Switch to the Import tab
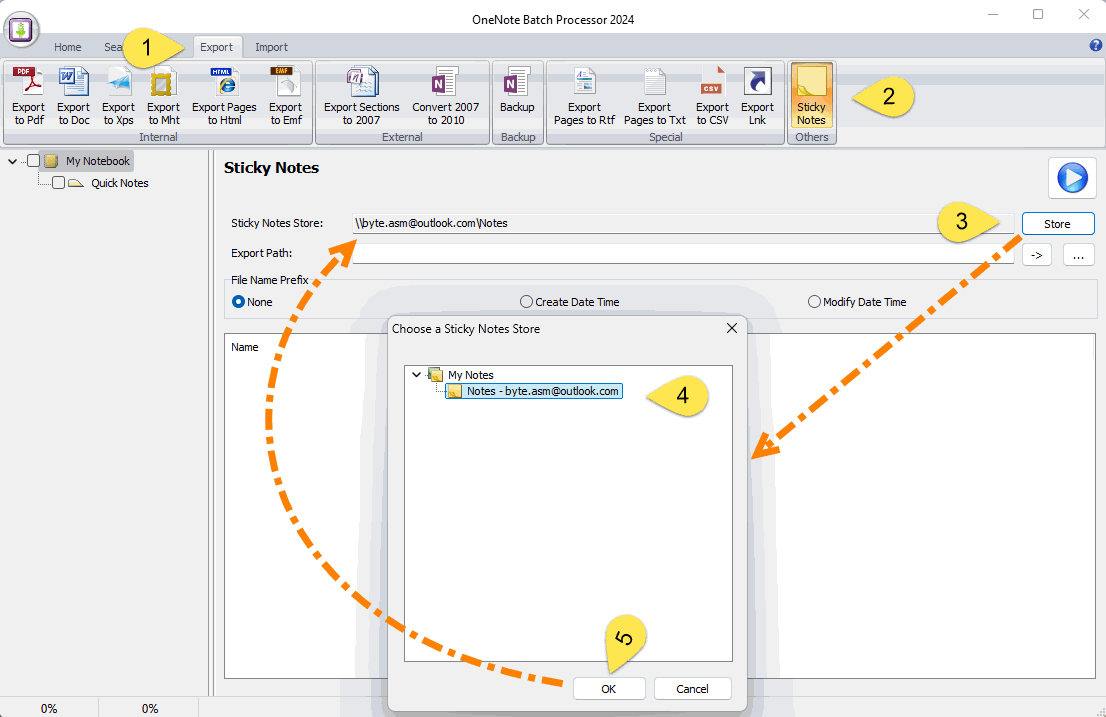This screenshot has height=717, width=1106. coord(271,46)
